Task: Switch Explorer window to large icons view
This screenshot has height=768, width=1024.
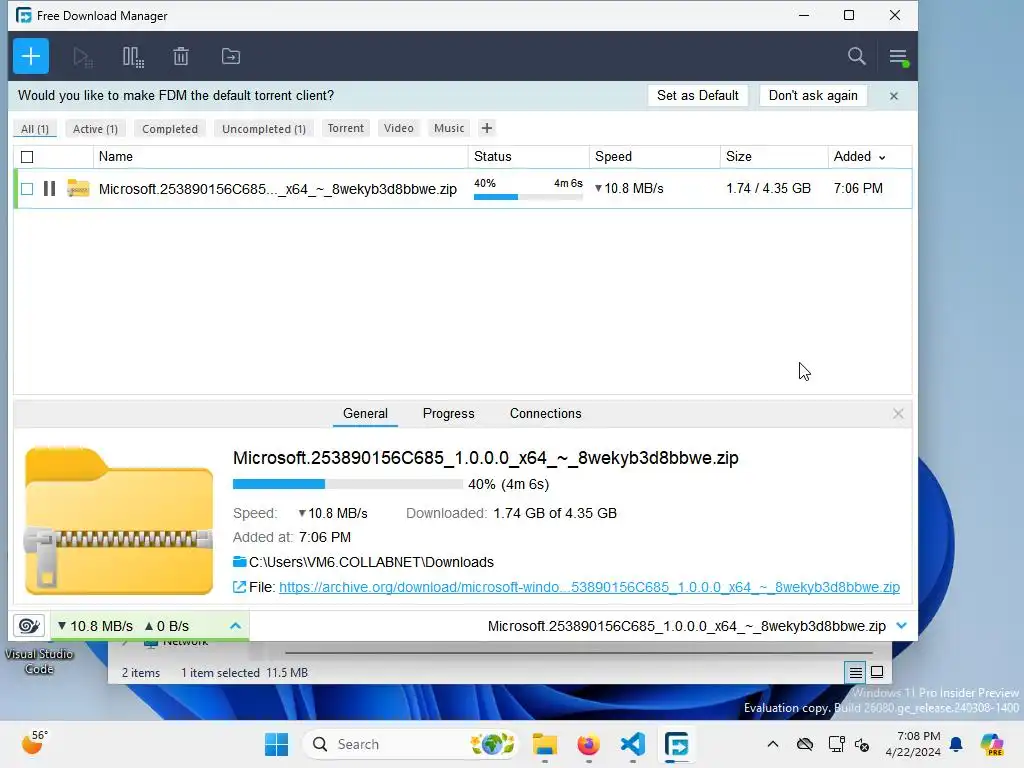Action: point(877,672)
